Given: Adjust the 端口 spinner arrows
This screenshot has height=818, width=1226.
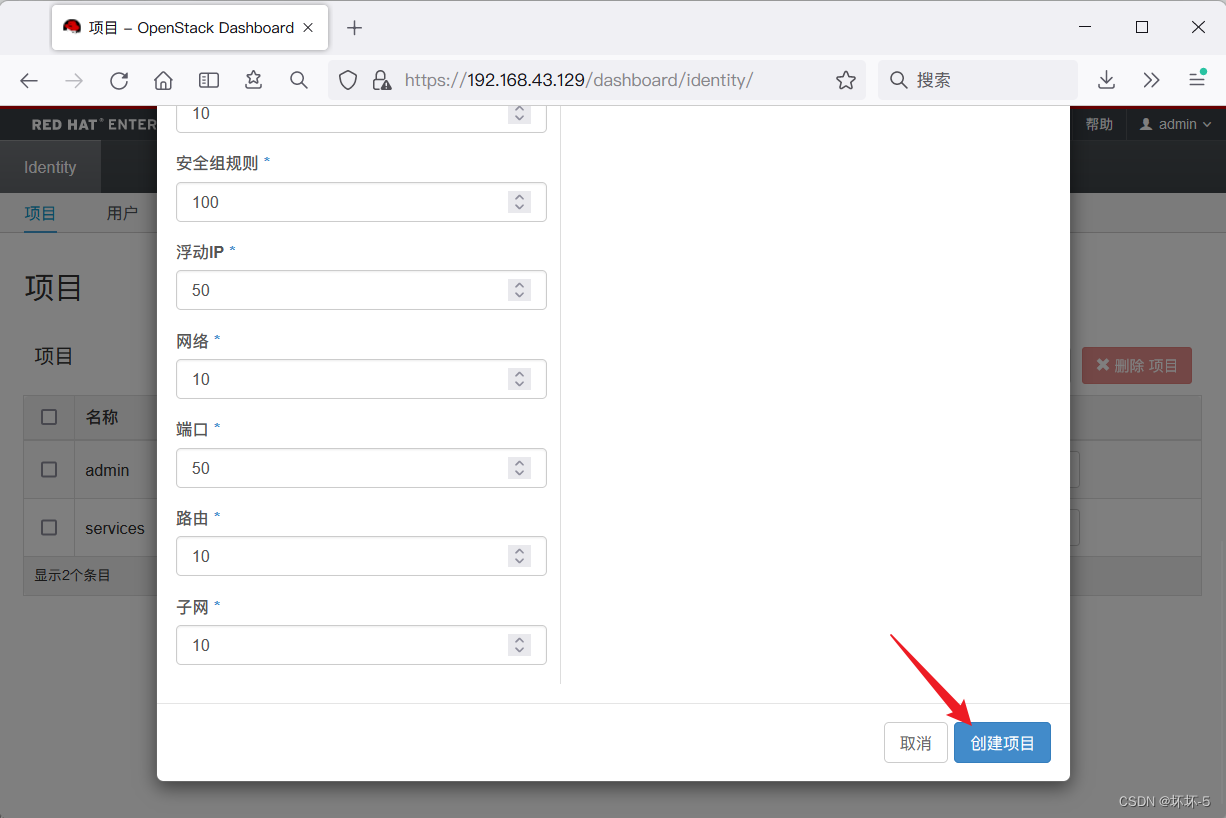Looking at the screenshot, I should click(519, 468).
